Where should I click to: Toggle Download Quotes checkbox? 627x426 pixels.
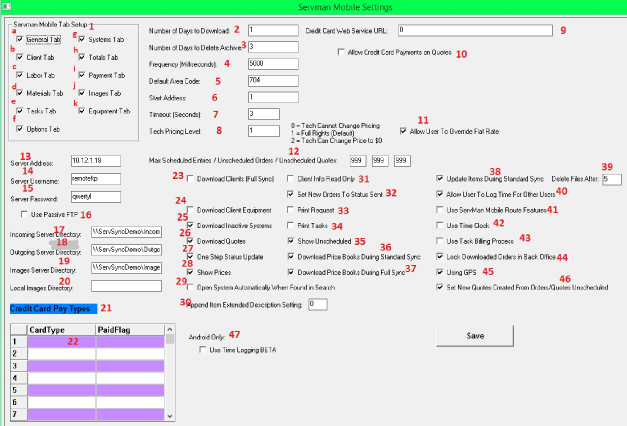[190, 241]
